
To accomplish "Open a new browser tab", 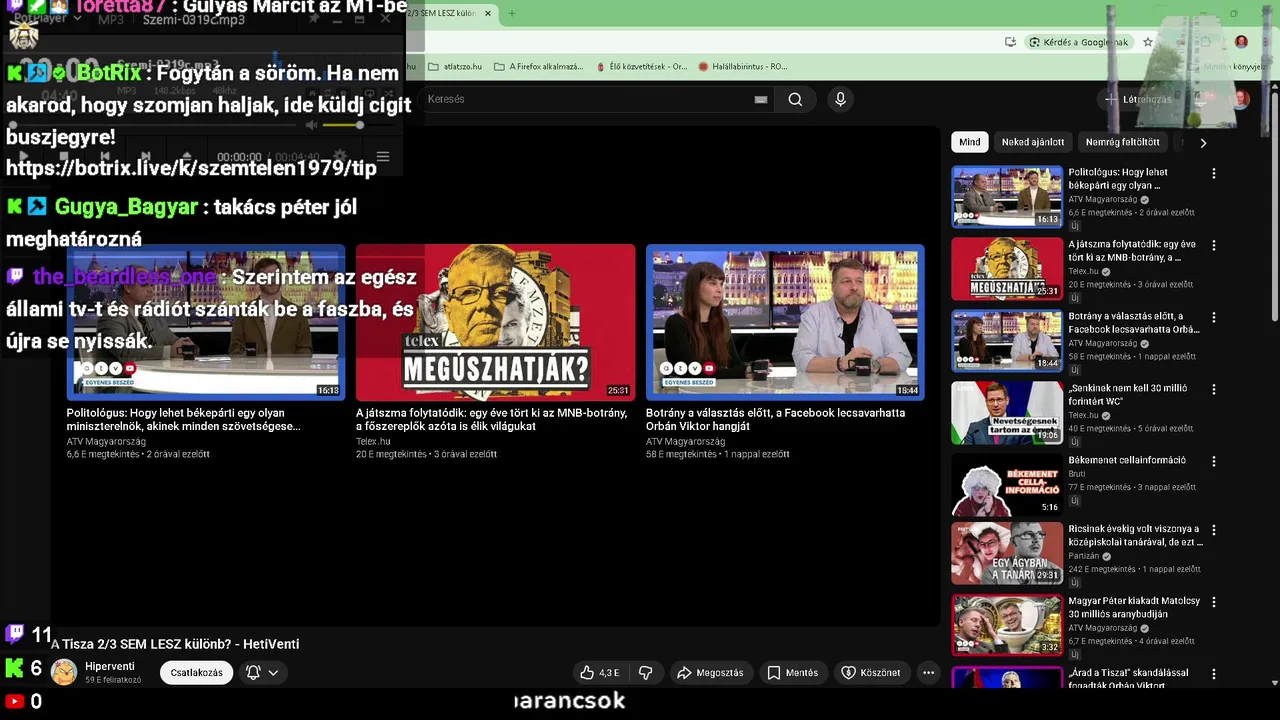I will pyautogui.click(x=511, y=14).
